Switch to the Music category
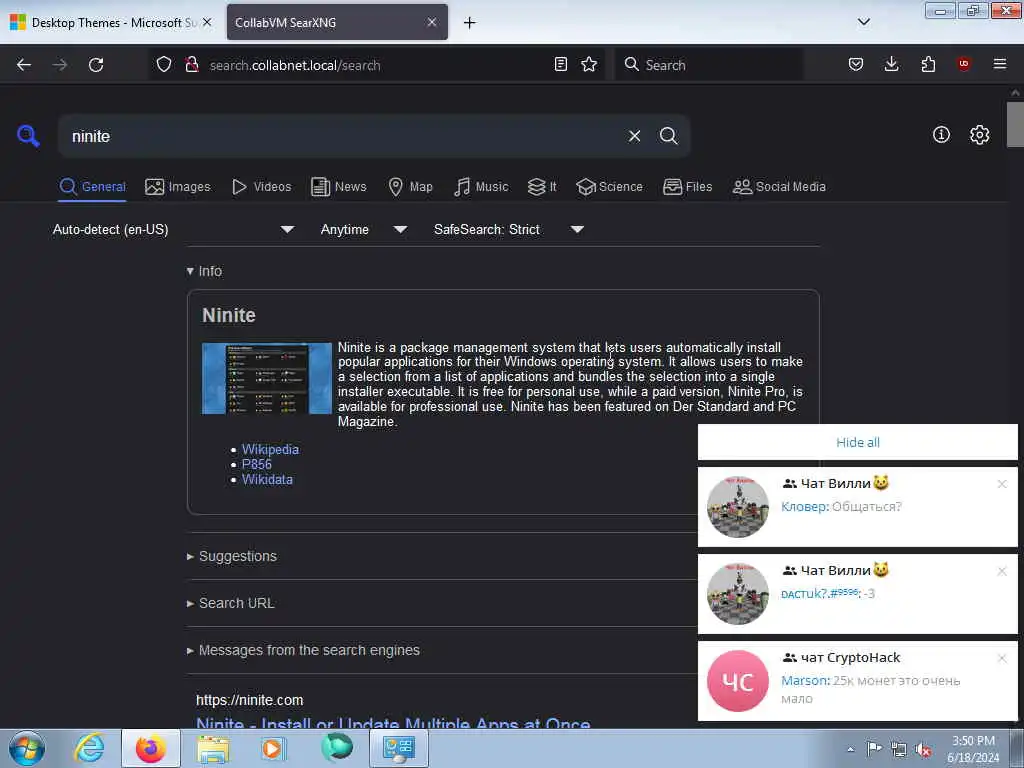The image size is (1024, 768). click(481, 187)
